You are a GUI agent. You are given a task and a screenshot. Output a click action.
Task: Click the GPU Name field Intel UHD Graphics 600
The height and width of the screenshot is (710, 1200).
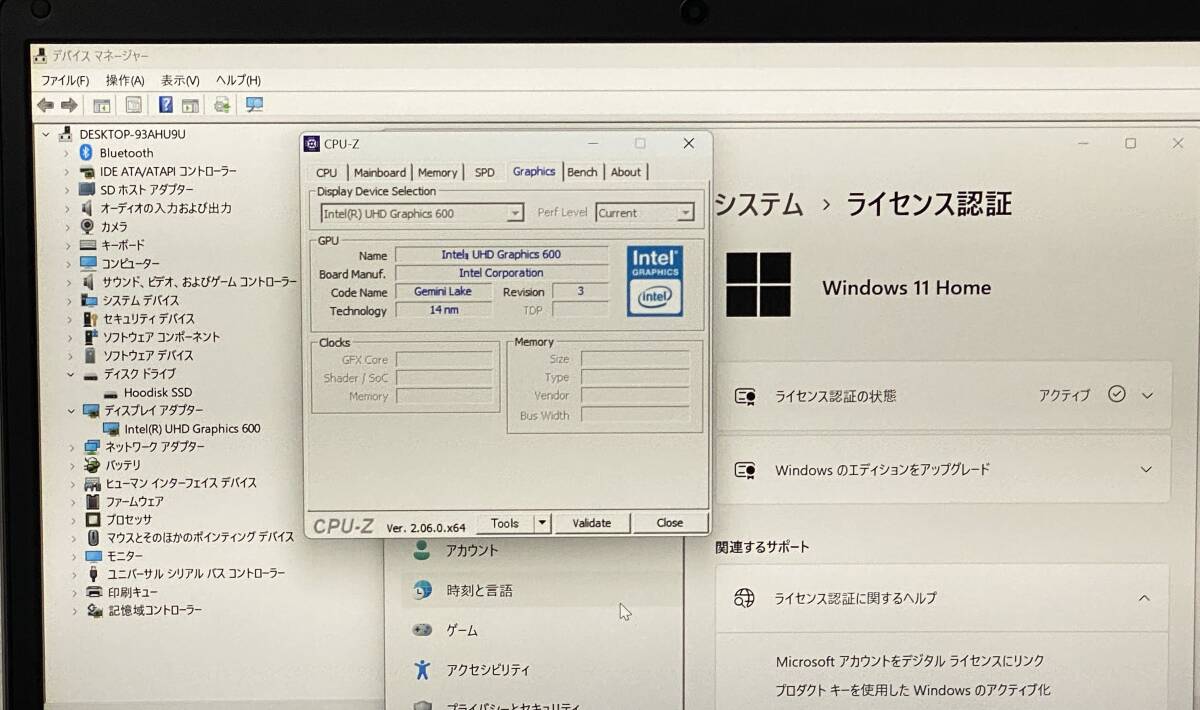click(x=501, y=255)
